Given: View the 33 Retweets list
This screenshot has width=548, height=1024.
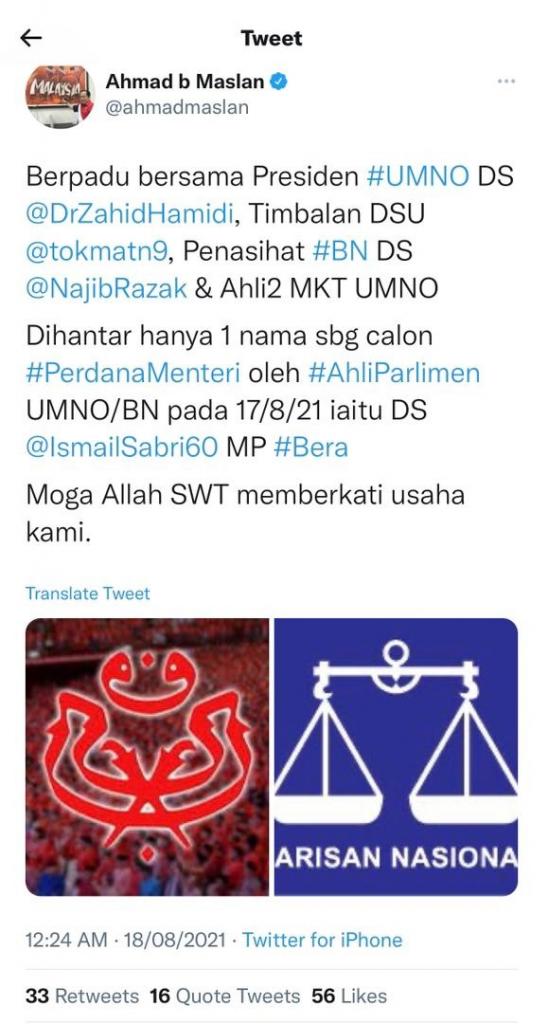Looking at the screenshot, I should tap(82, 997).
